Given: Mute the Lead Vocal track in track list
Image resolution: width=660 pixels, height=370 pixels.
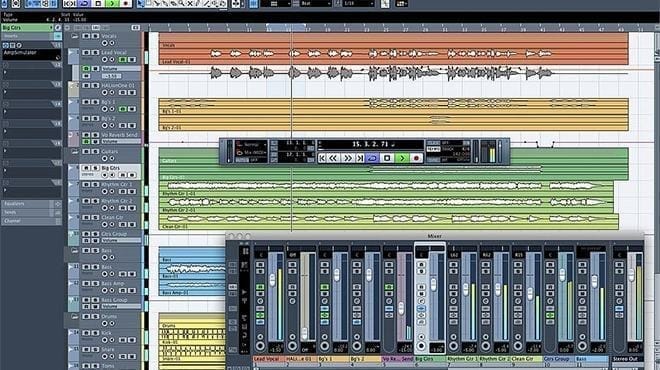Looking at the screenshot, I should [86, 53].
